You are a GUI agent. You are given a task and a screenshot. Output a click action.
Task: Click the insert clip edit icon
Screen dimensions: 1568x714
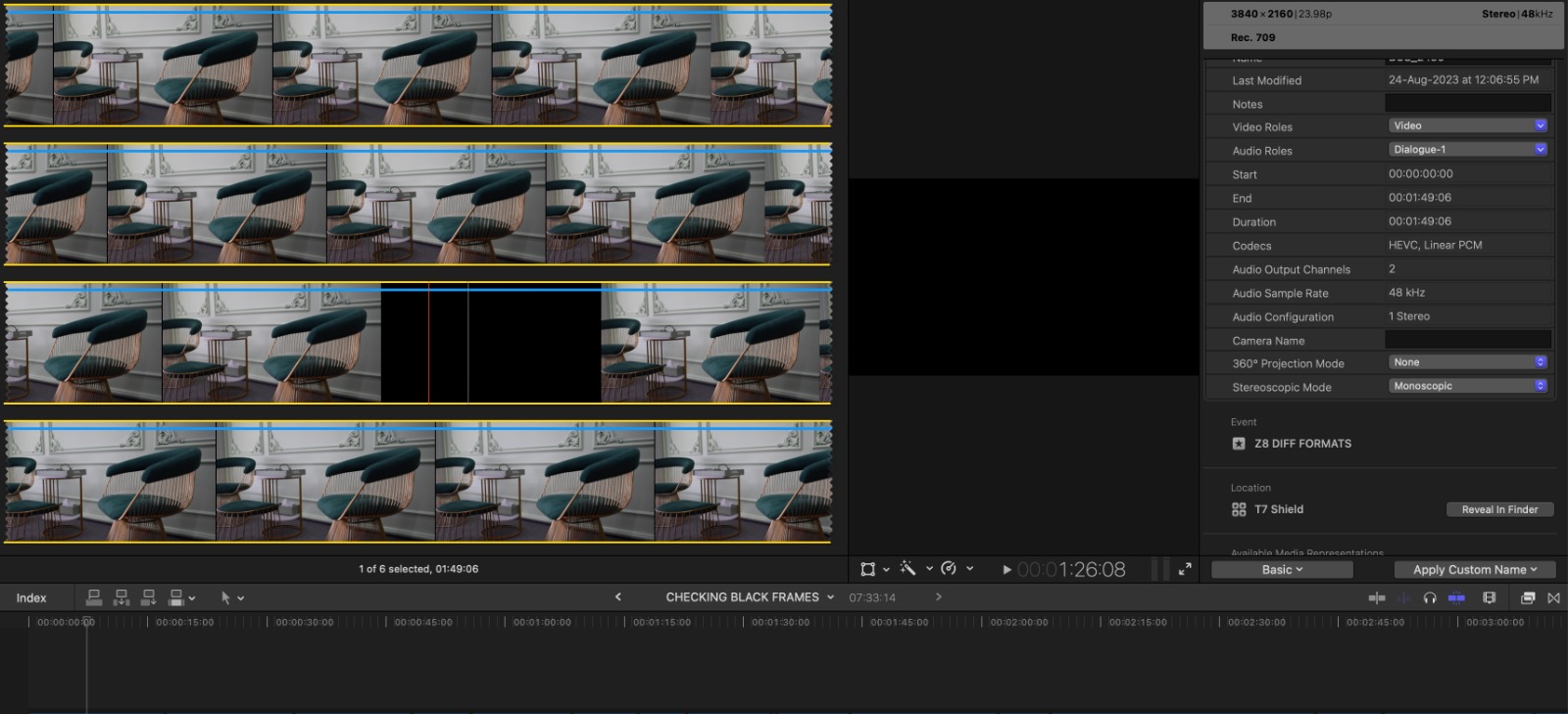[x=122, y=596]
